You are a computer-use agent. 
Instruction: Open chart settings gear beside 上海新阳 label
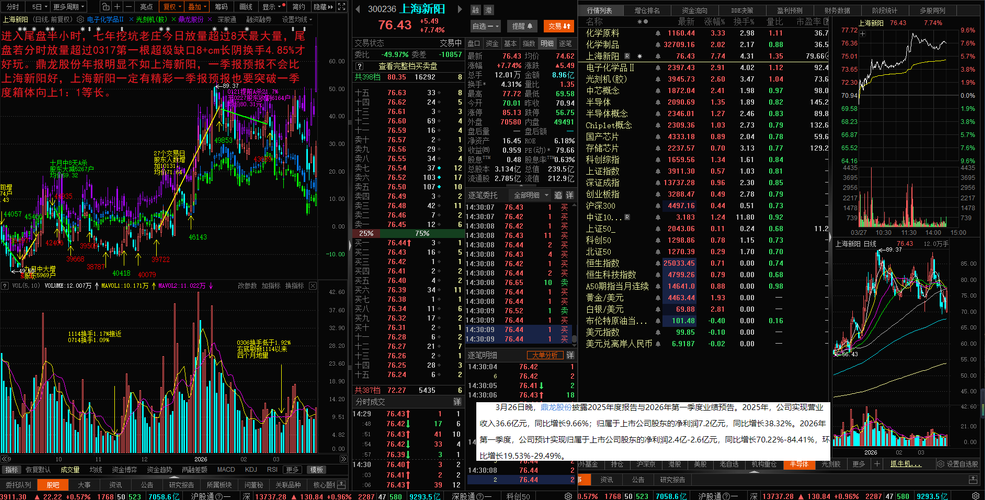pyautogui.click(x=80, y=19)
